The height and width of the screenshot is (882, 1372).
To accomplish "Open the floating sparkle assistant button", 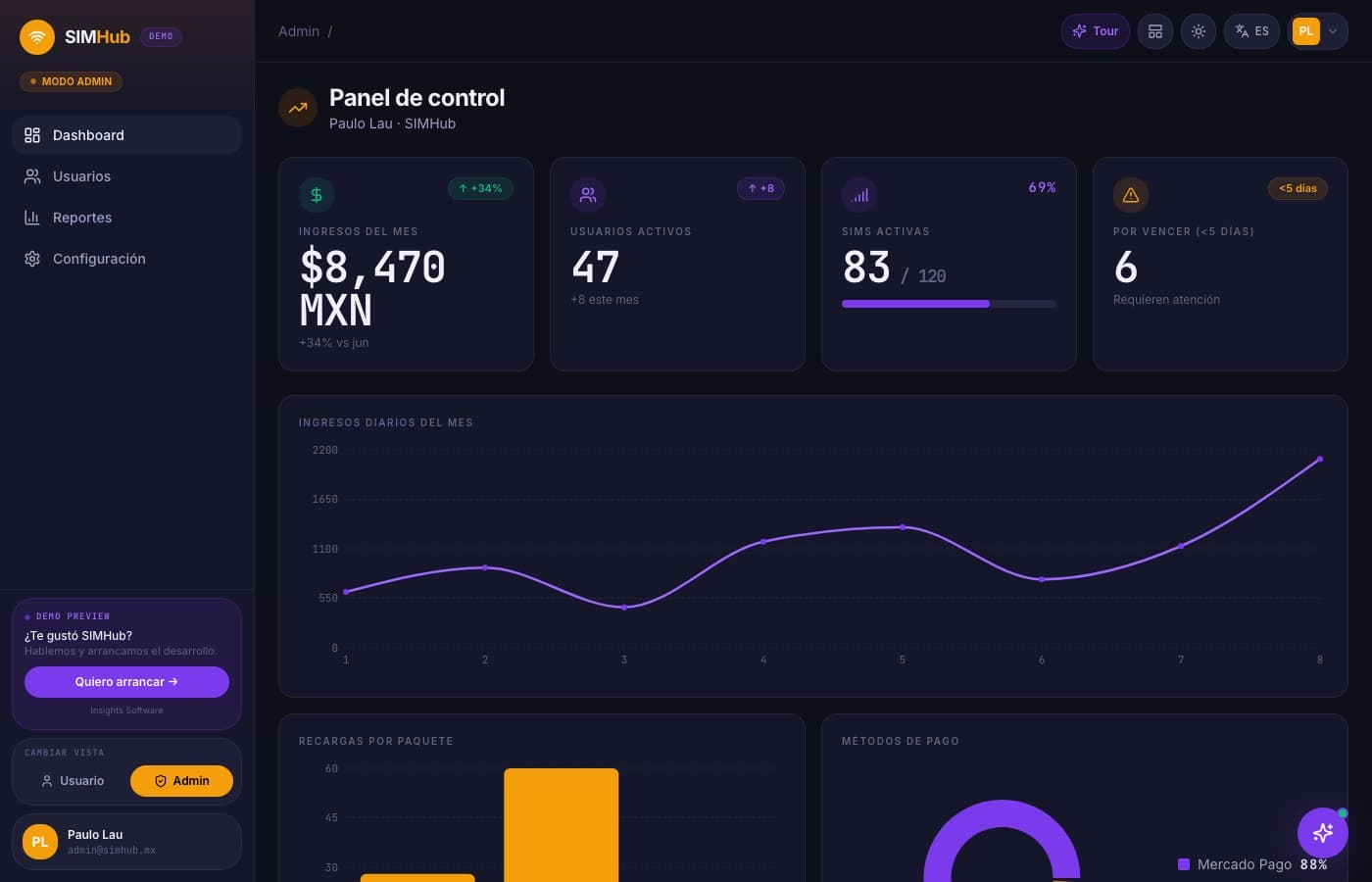I will pos(1323,833).
